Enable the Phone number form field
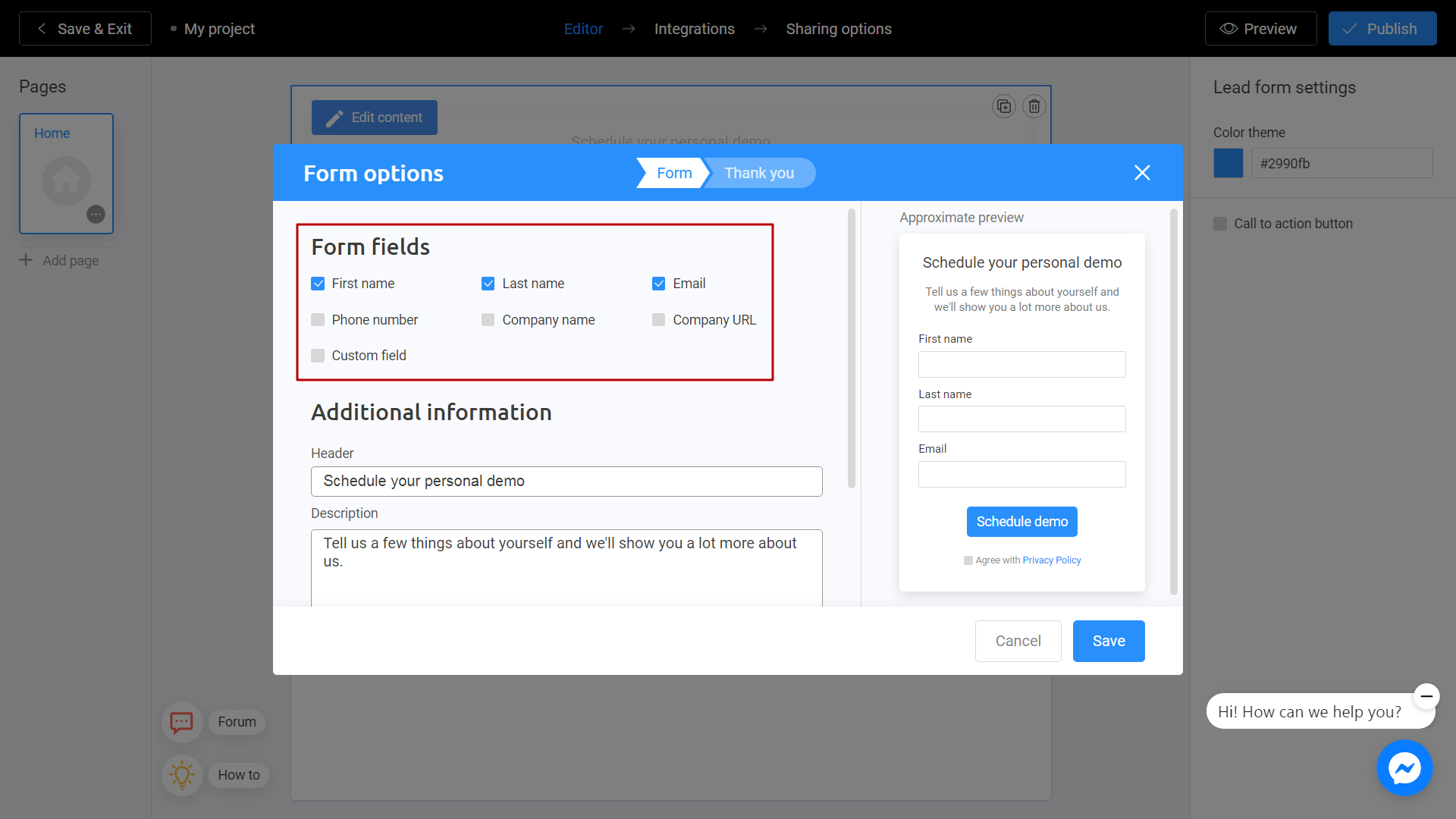Image resolution: width=1456 pixels, height=819 pixels. (318, 320)
